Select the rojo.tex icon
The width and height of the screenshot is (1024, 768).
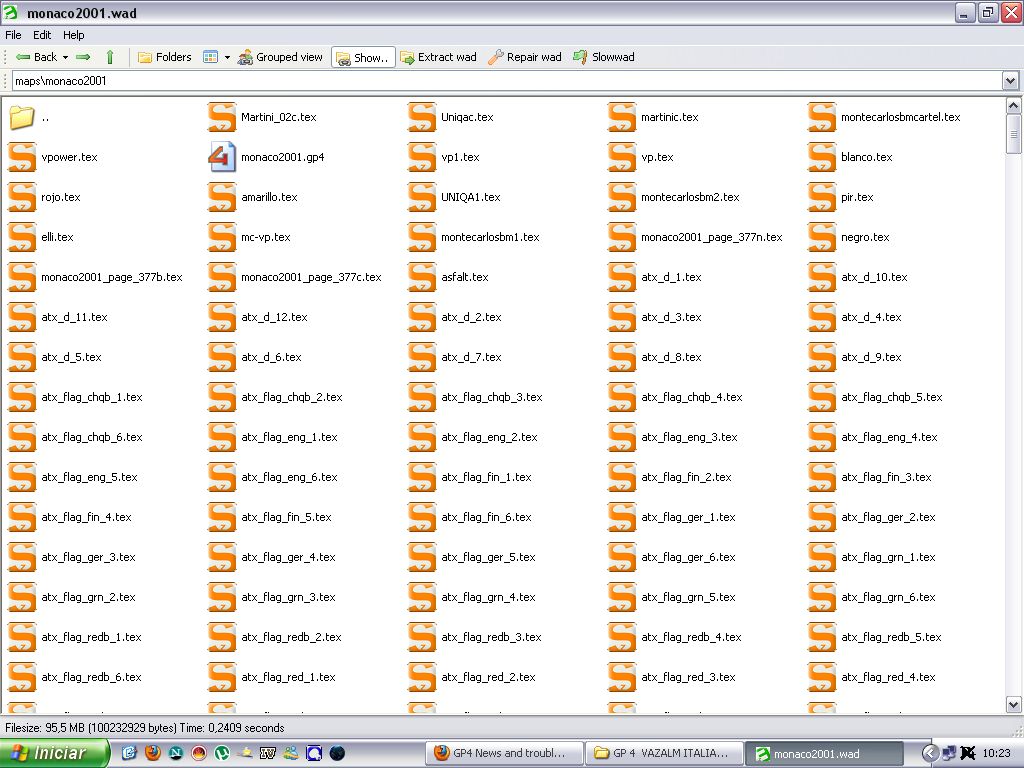[x=22, y=197]
